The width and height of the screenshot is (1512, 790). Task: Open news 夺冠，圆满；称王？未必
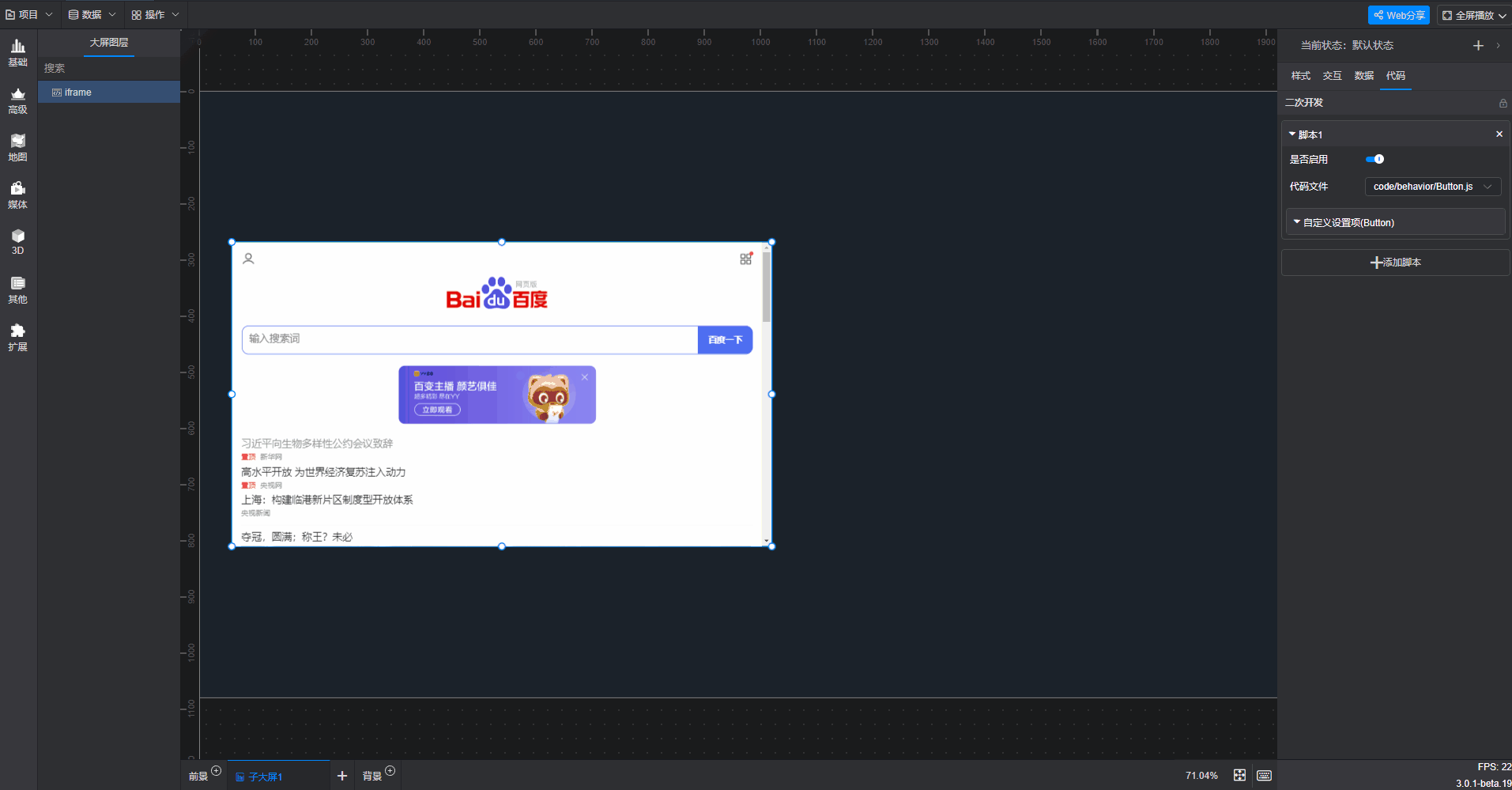click(x=297, y=537)
